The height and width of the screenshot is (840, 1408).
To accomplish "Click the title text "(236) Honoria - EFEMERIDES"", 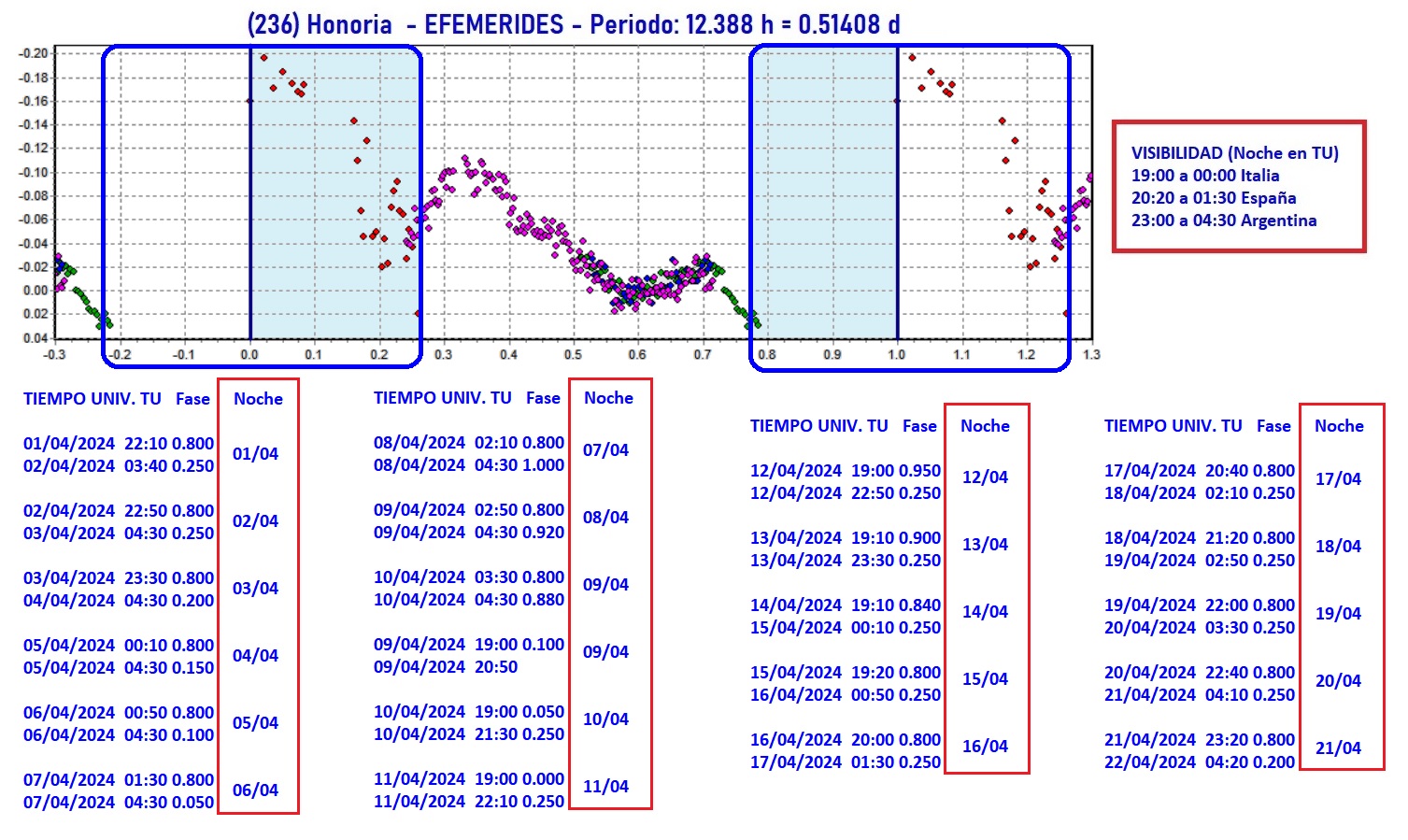I will coord(405,24).
